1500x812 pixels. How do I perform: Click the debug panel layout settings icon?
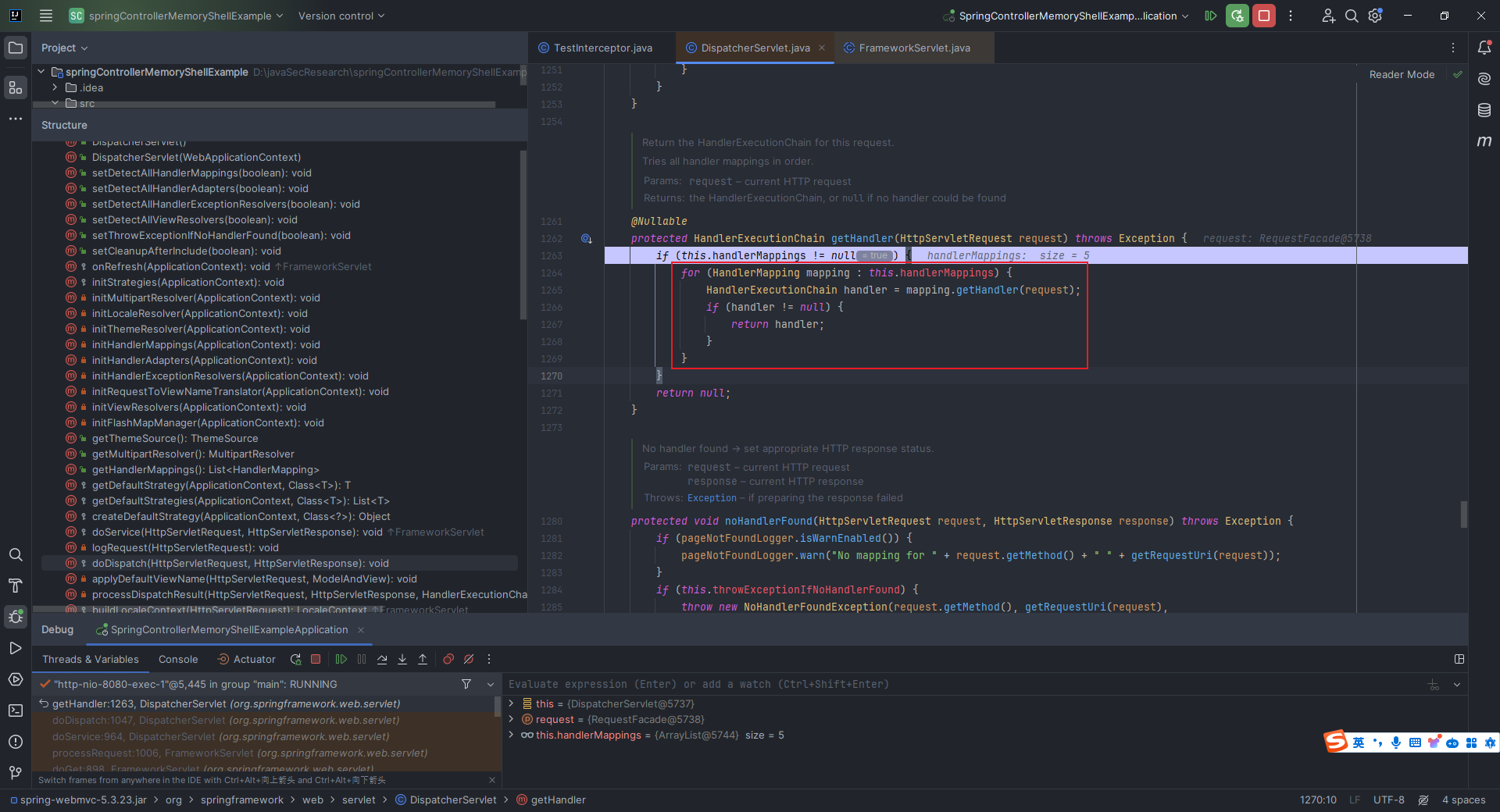coord(1459,659)
